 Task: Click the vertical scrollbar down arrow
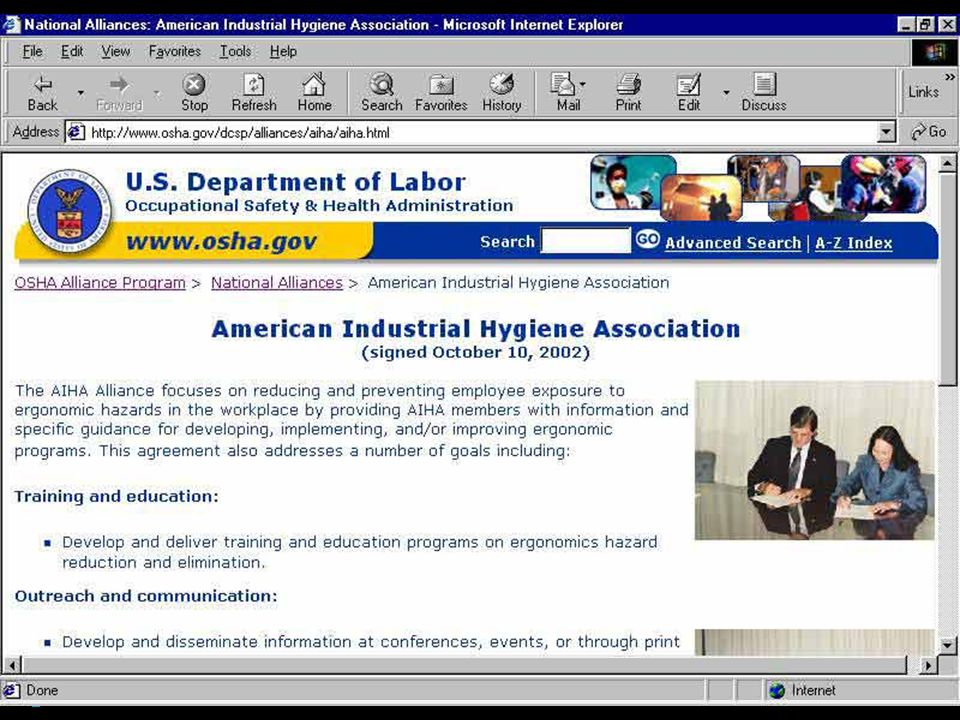pos(947,644)
